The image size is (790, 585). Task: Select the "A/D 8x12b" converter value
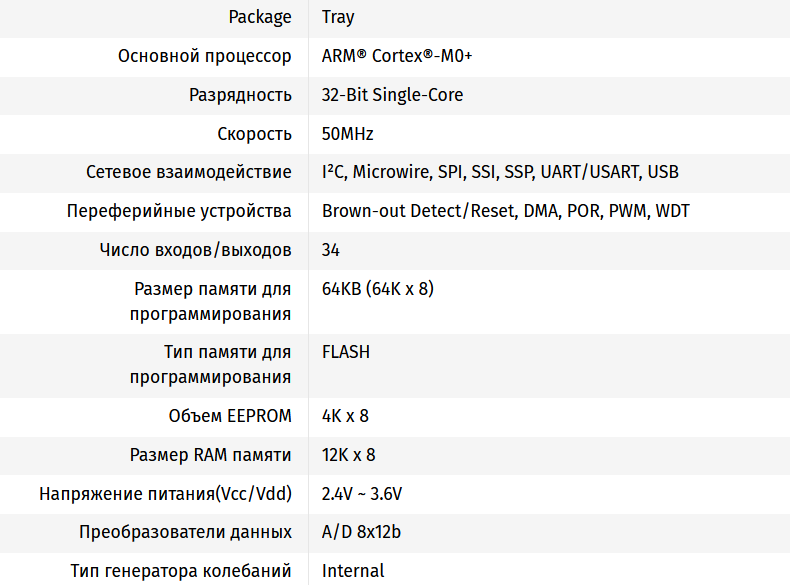(x=361, y=532)
